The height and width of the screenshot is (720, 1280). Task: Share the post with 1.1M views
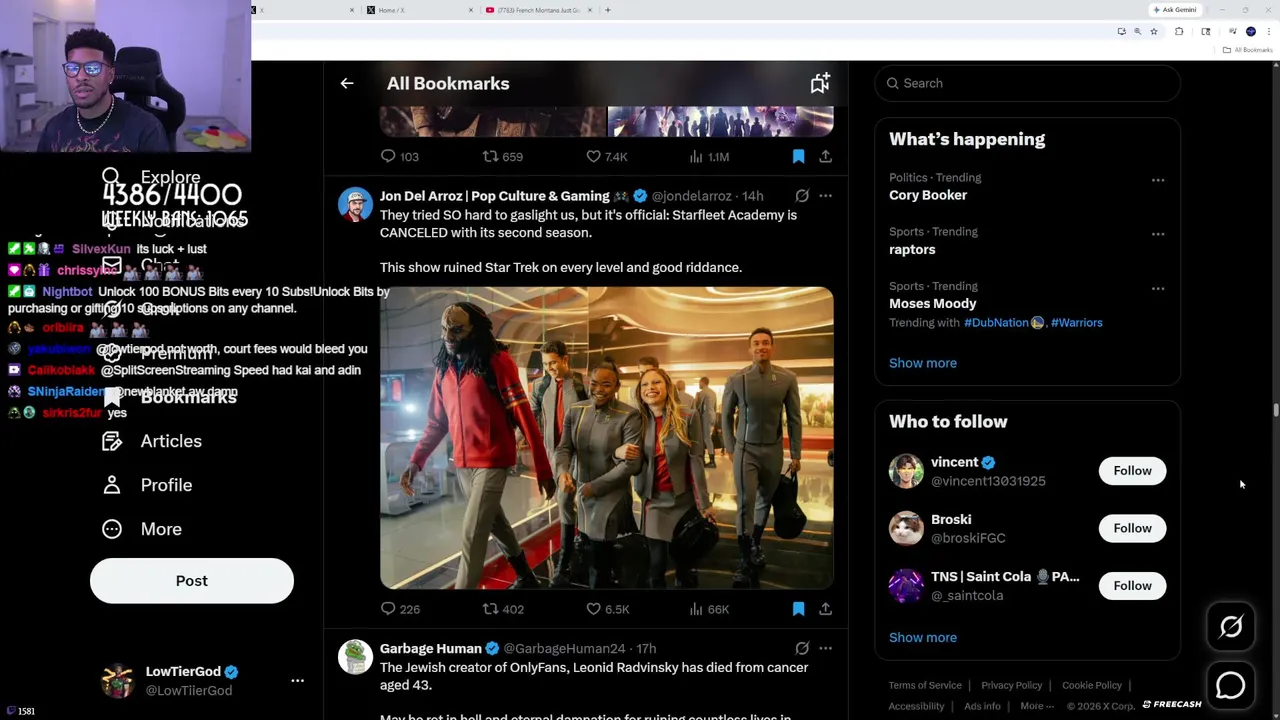(x=825, y=157)
